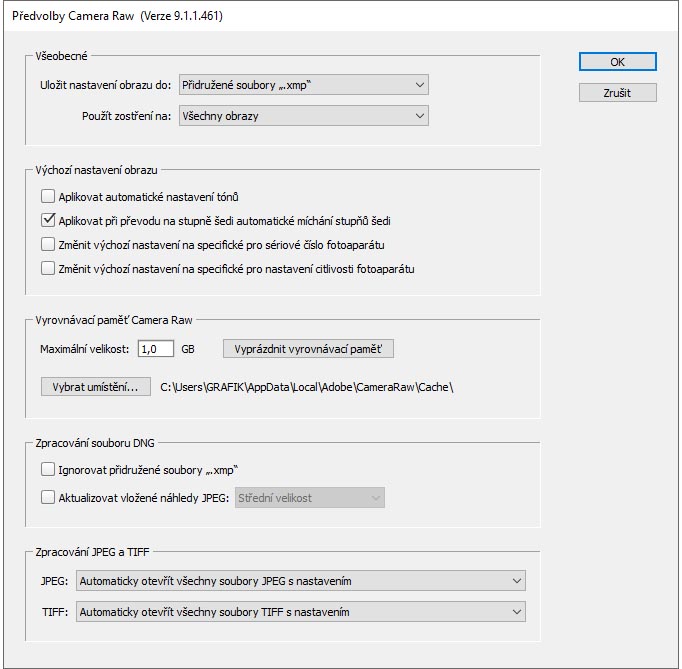Click the OK button
The width and height of the screenshot is (682, 669).
tap(617, 62)
